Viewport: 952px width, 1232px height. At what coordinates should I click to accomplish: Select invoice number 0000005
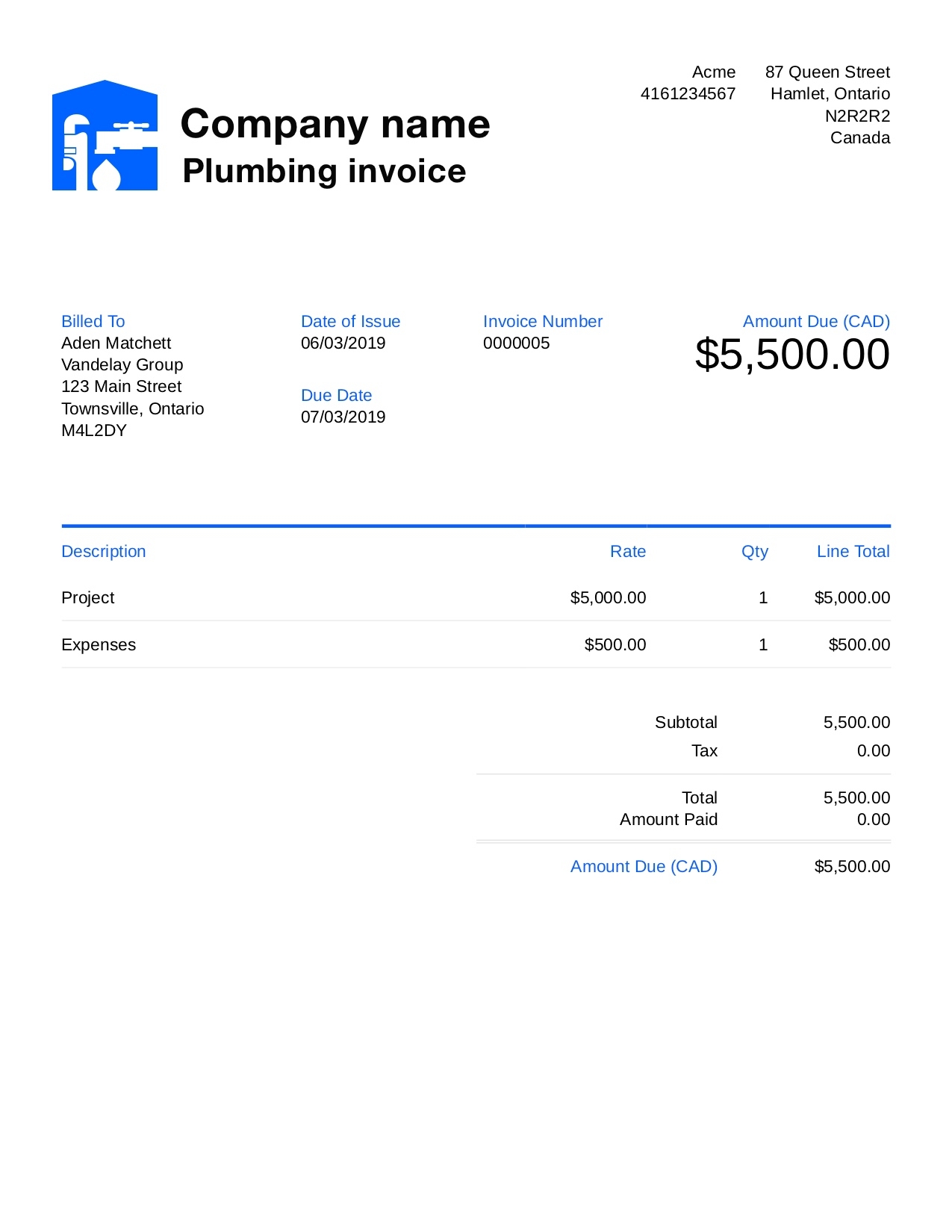517,343
